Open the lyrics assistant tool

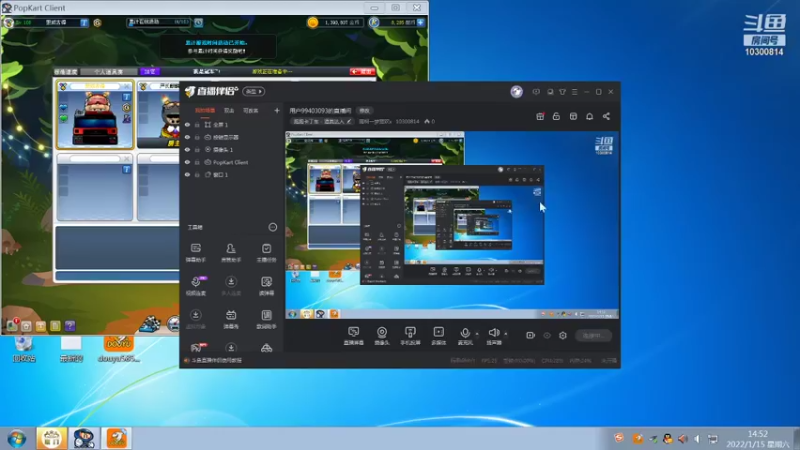click(266, 319)
